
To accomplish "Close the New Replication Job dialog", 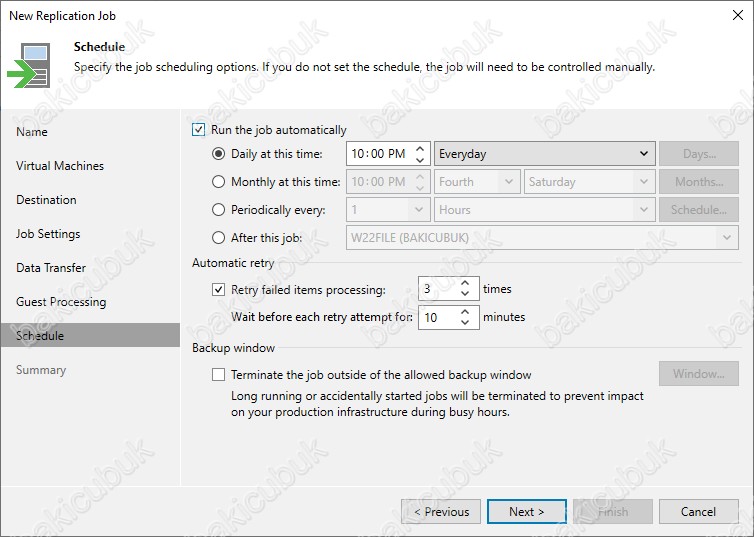I will pos(738,15).
